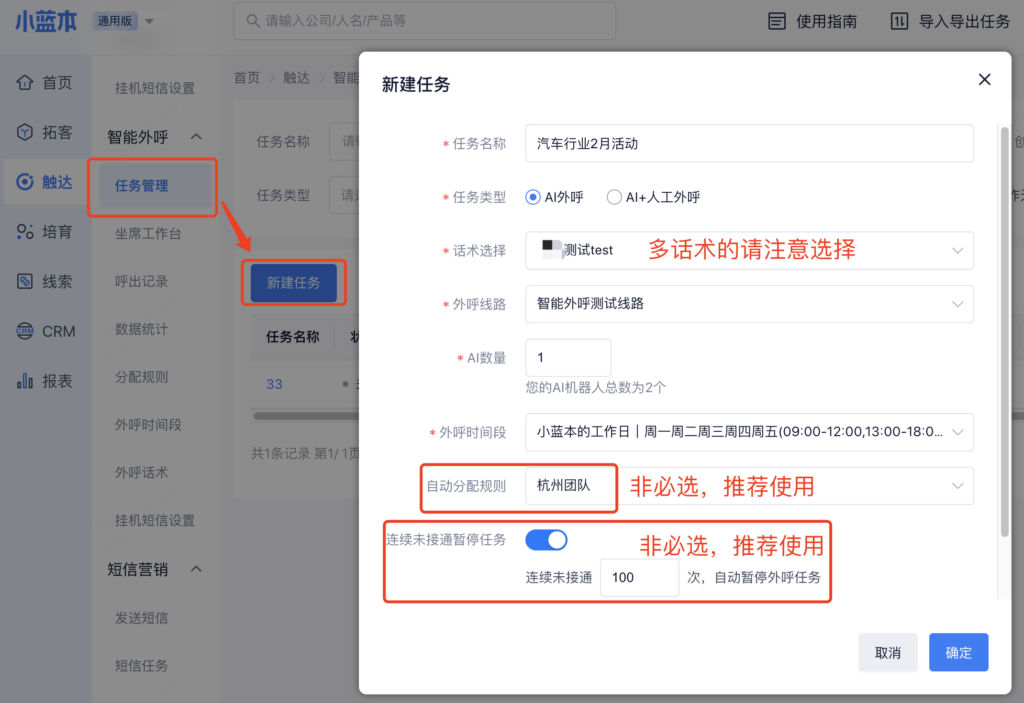
Task: Collapse the 智能外呼 menu group
Action: (x=197, y=137)
